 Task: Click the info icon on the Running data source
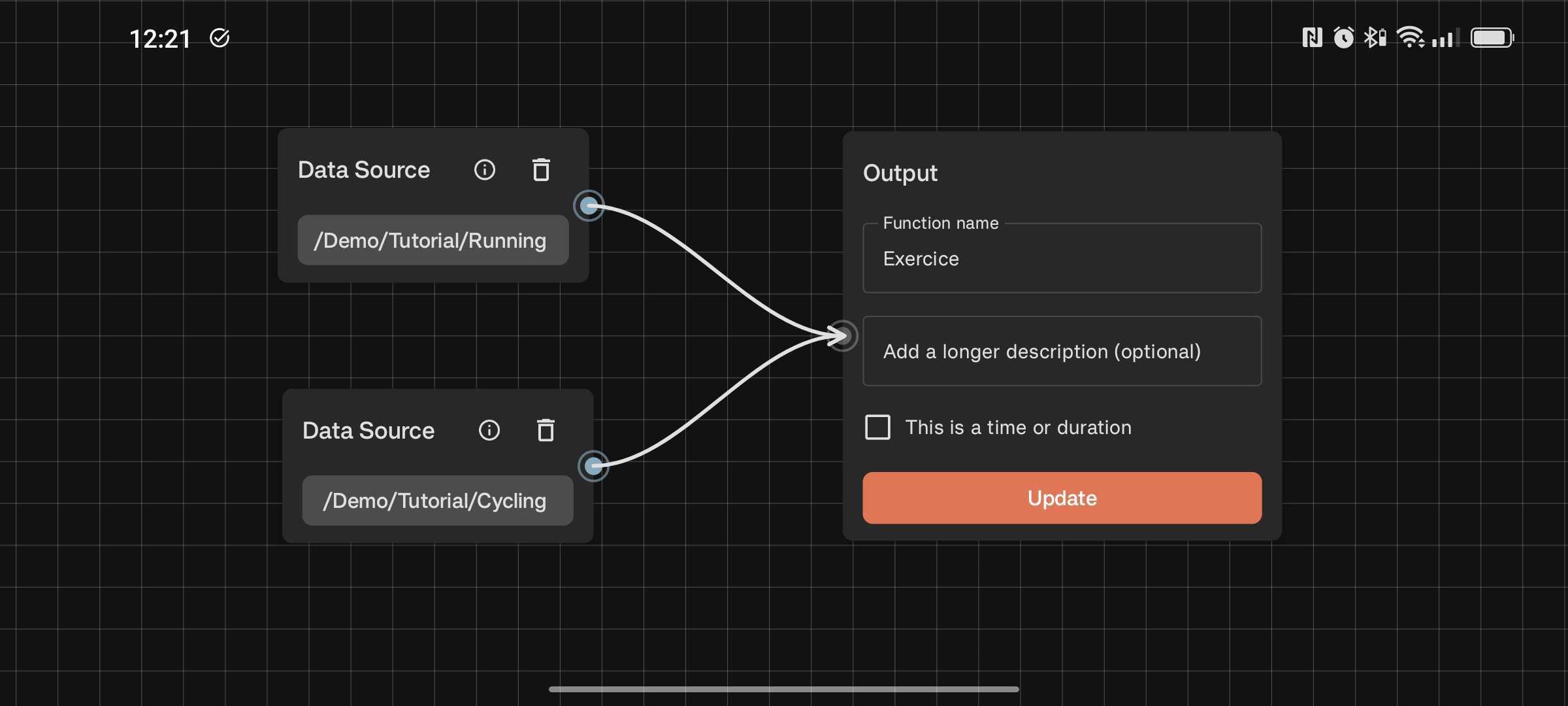pos(485,170)
